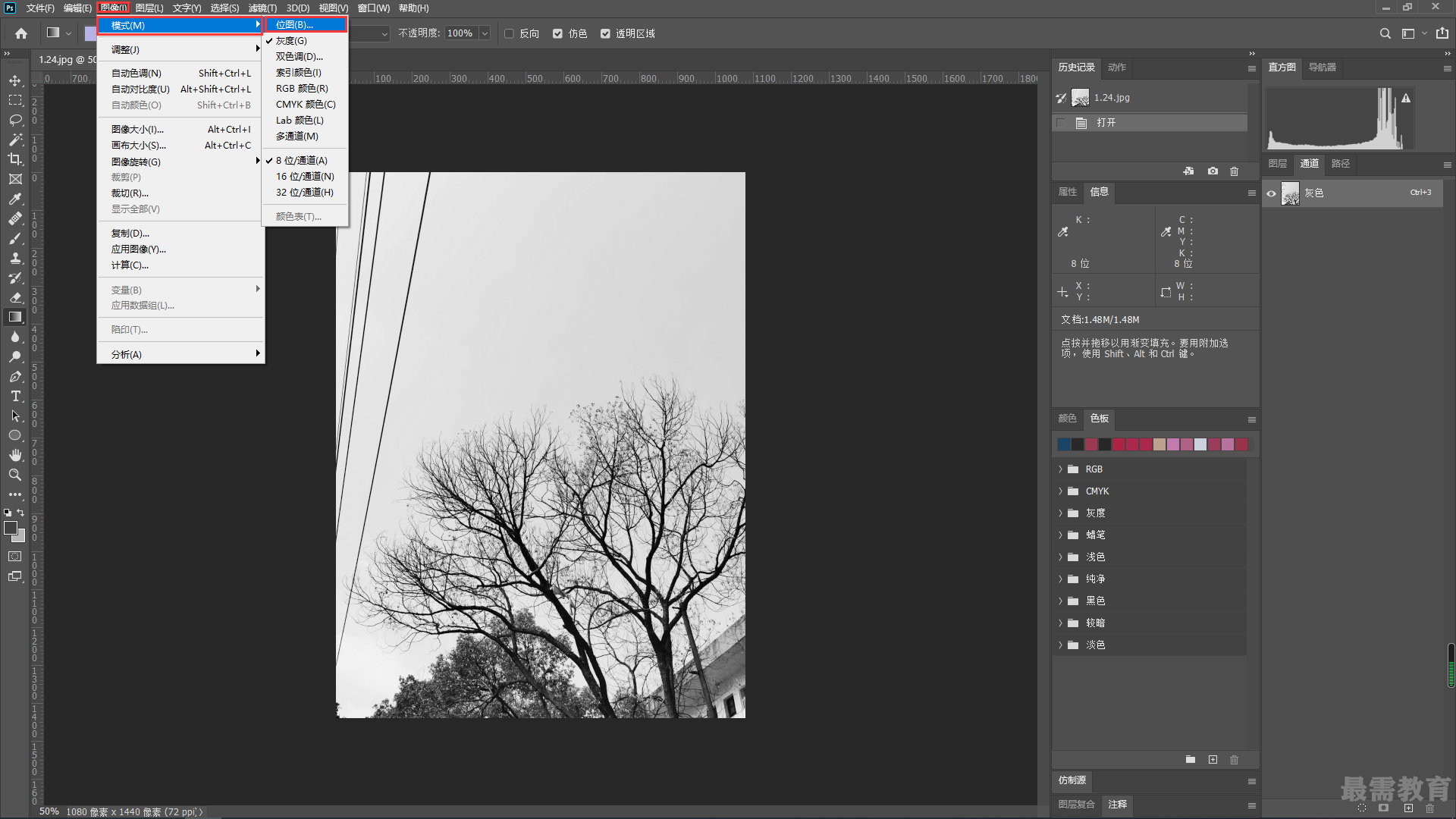
Task: Switch to the 动作 tab
Action: click(1117, 67)
